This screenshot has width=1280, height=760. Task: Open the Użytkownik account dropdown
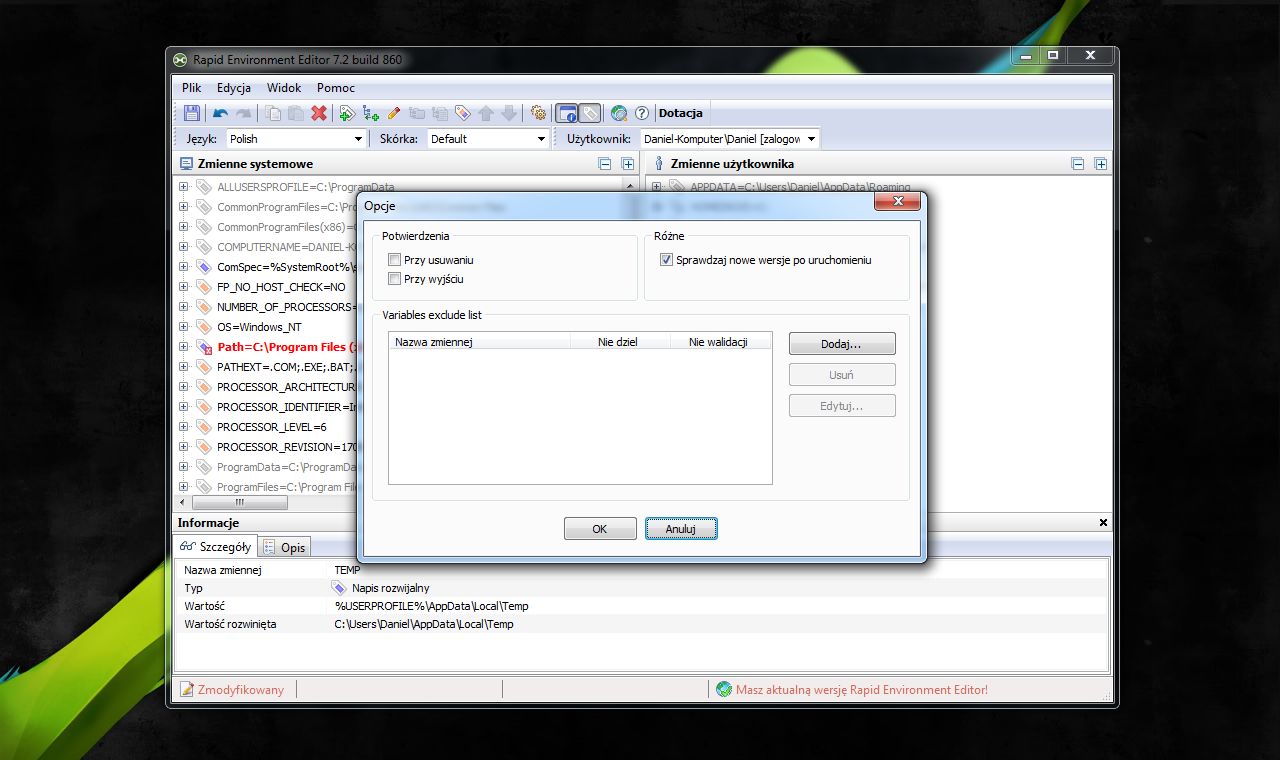click(811, 139)
